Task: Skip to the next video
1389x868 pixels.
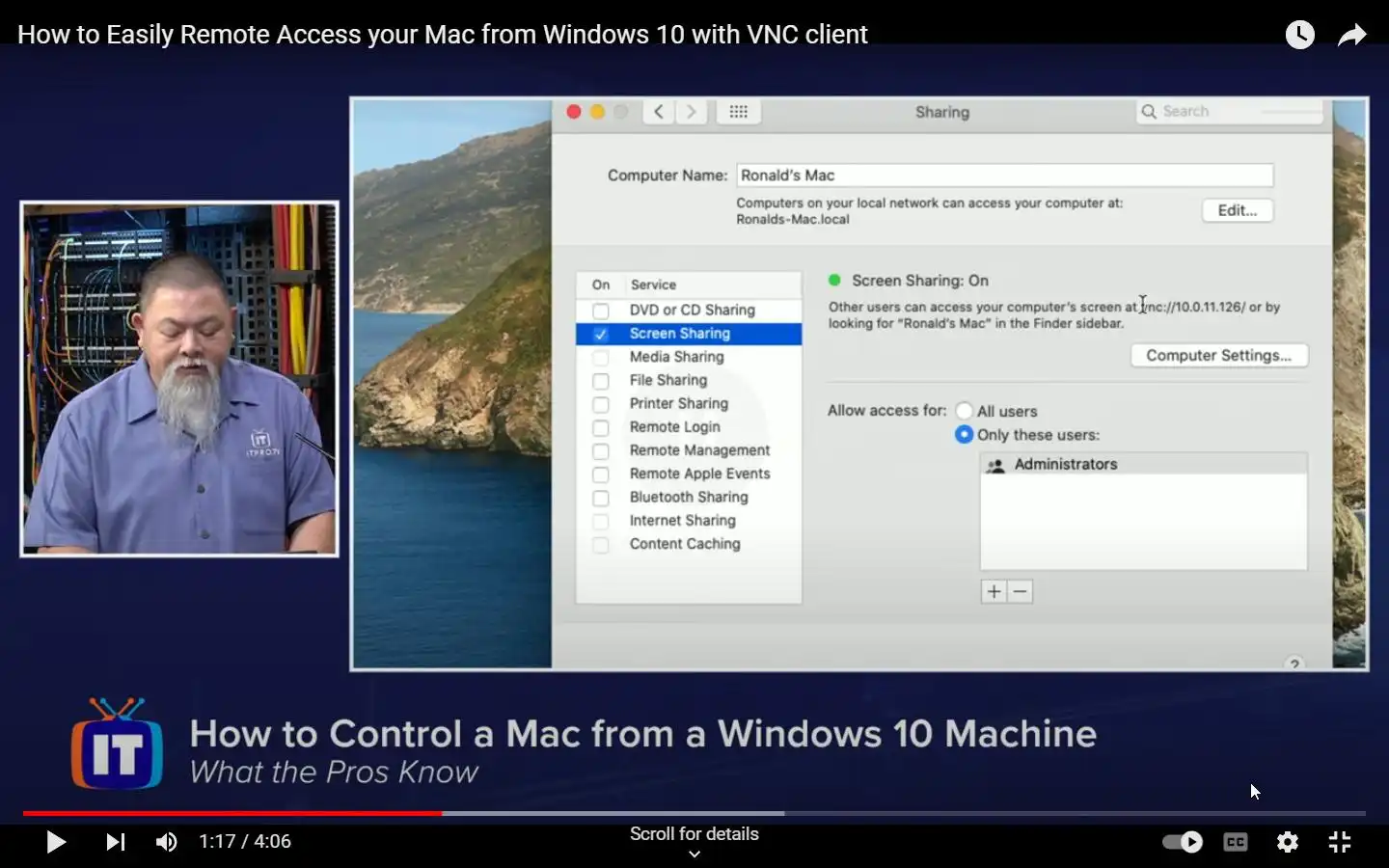Action: (x=116, y=842)
